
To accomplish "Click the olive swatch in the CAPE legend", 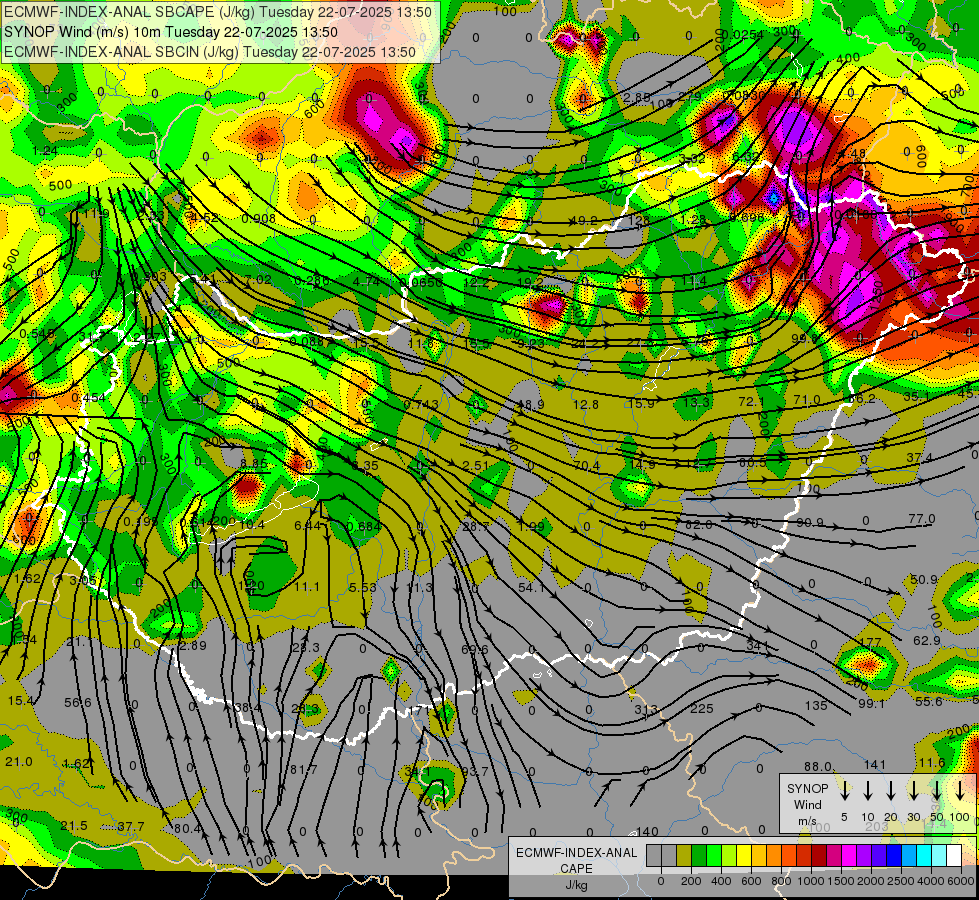I will coord(684,856).
